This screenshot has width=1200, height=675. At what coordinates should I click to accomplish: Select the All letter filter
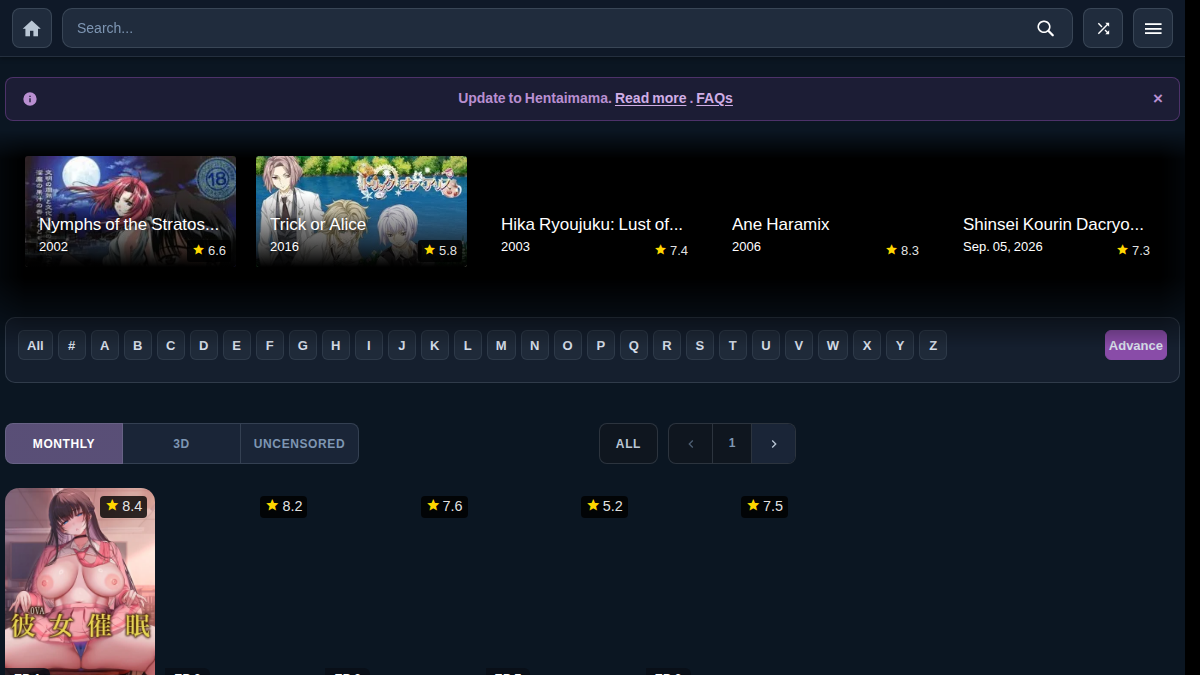click(x=35, y=345)
